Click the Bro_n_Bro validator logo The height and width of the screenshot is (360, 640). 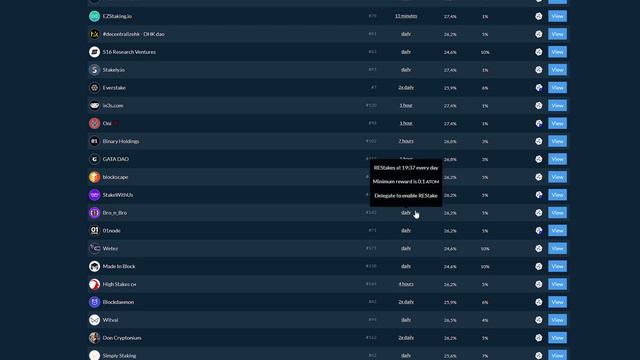tap(94, 213)
